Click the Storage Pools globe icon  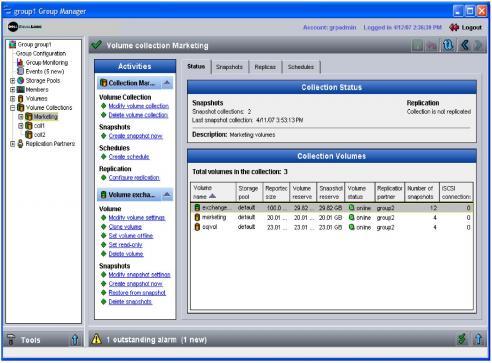(x=21, y=80)
